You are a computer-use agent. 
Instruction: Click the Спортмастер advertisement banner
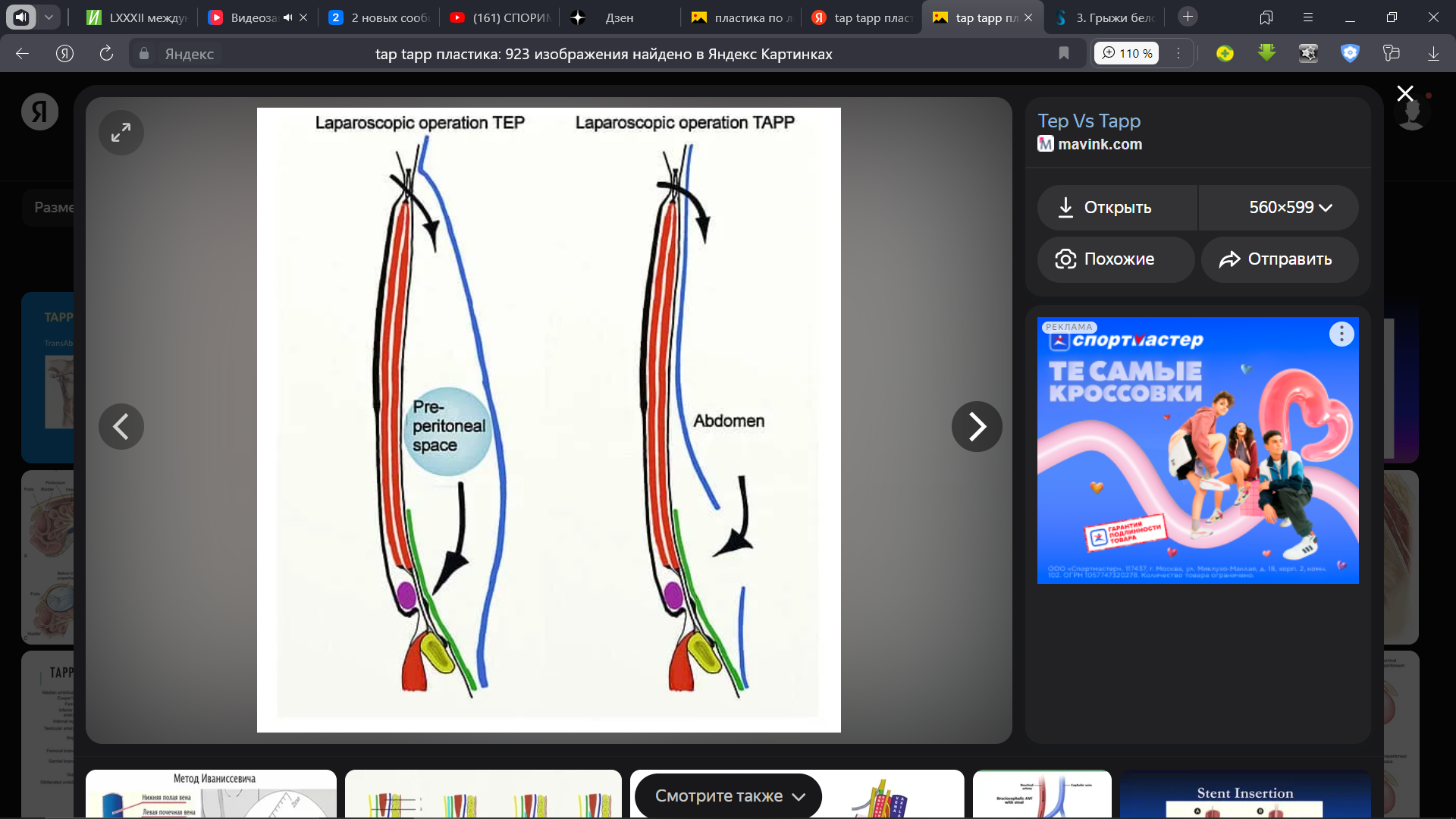pos(1197,450)
